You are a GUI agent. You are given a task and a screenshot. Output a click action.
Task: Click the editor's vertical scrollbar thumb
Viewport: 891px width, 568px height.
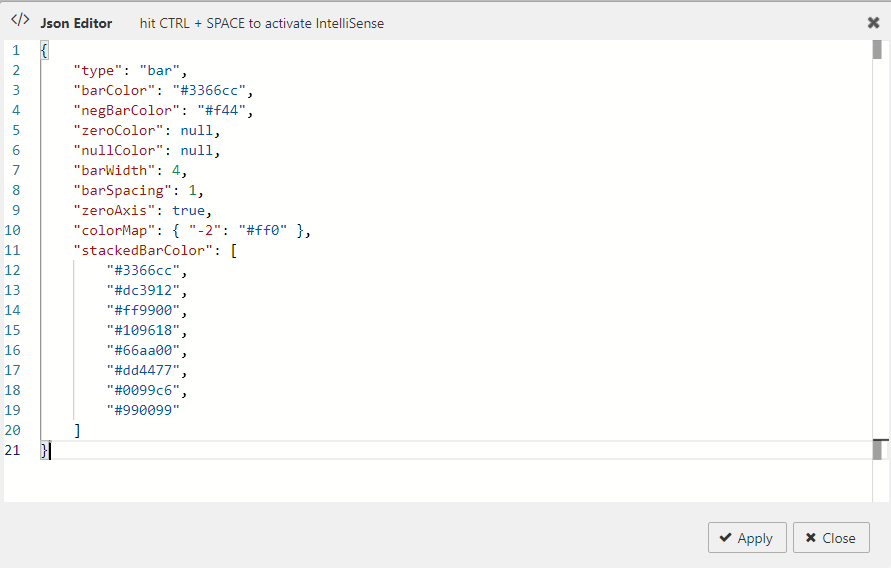(876, 51)
